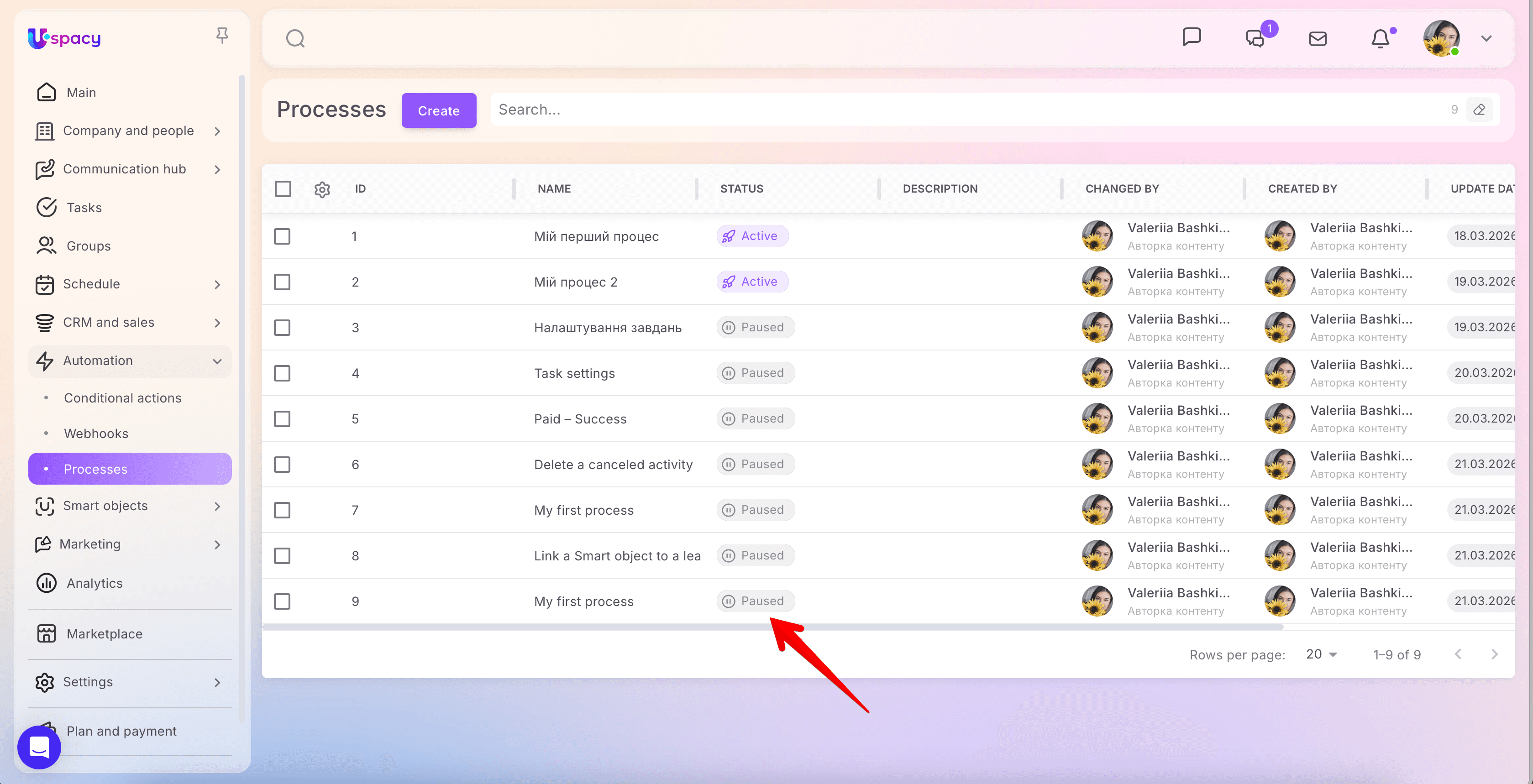The image size is (1533, 784).
Task: Click the Create button
Action: 439,110
